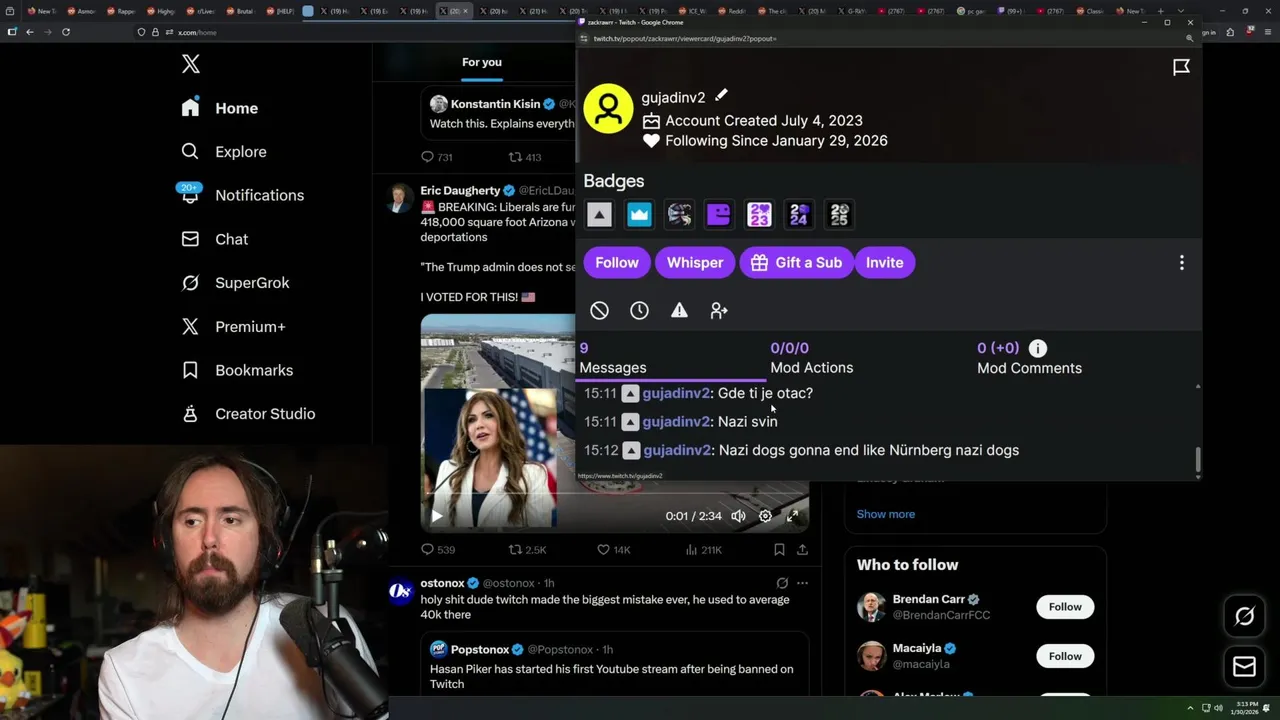This screenshot has height=720, width=1280.
Task: Open Chat in X sidebar
Action: (x=214, y=239)
